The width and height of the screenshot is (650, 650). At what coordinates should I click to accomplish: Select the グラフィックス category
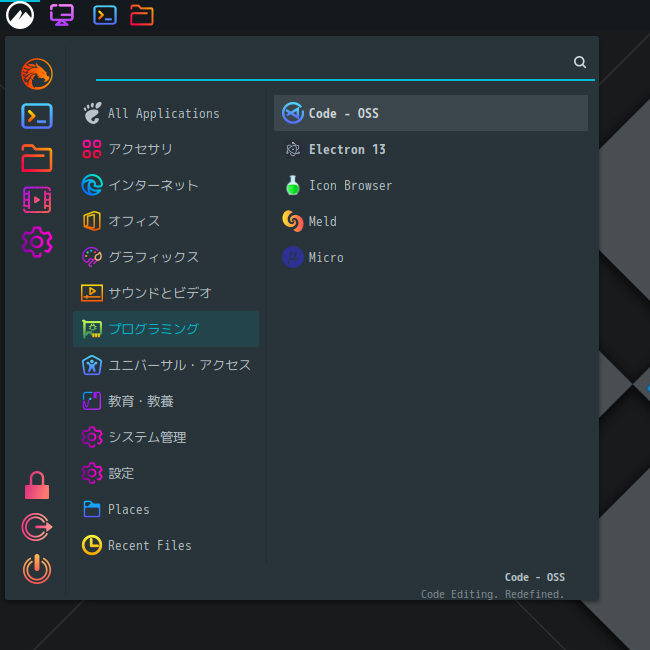[x=166, y=257]
